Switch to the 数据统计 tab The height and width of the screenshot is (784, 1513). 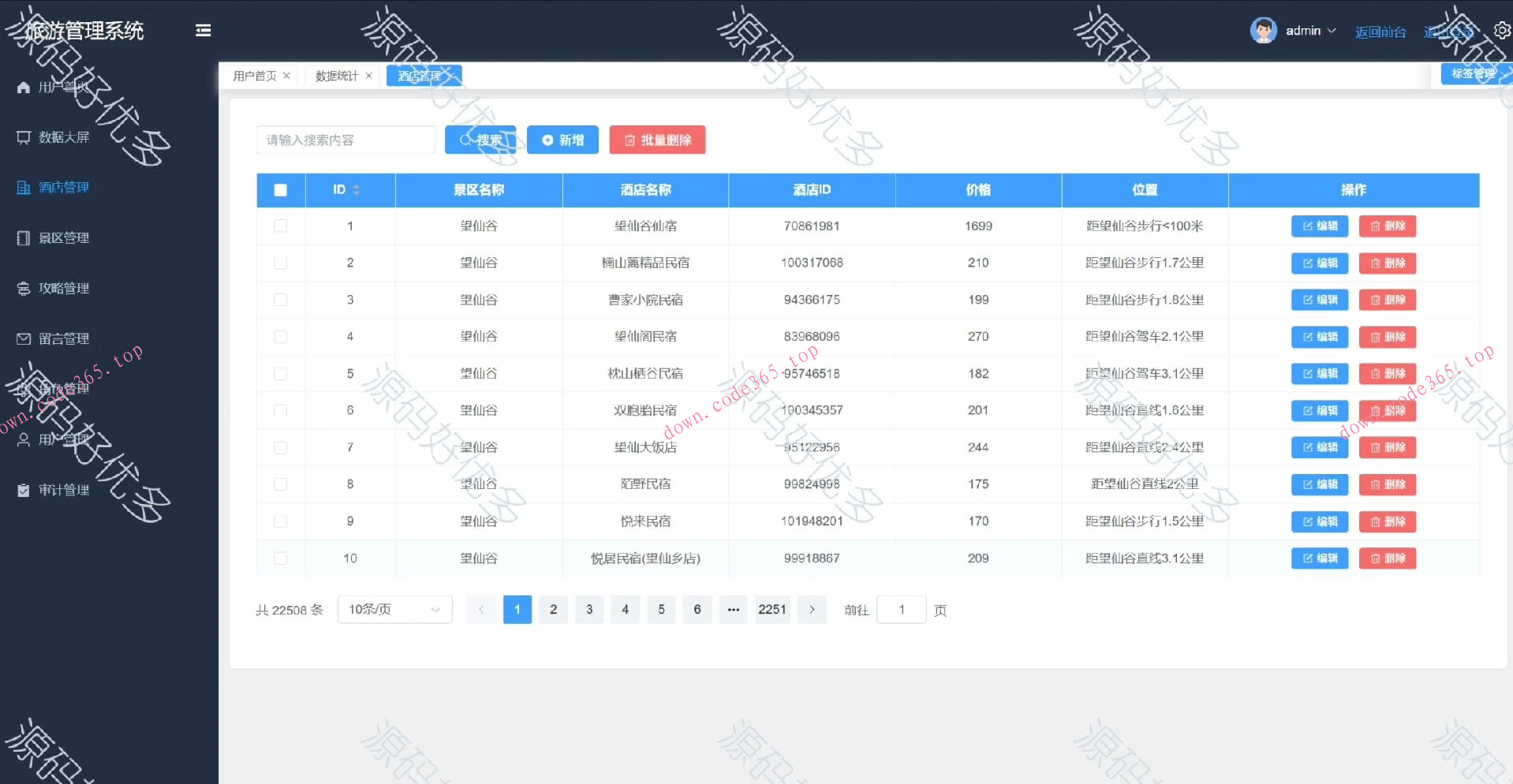(x=335, y=76)
